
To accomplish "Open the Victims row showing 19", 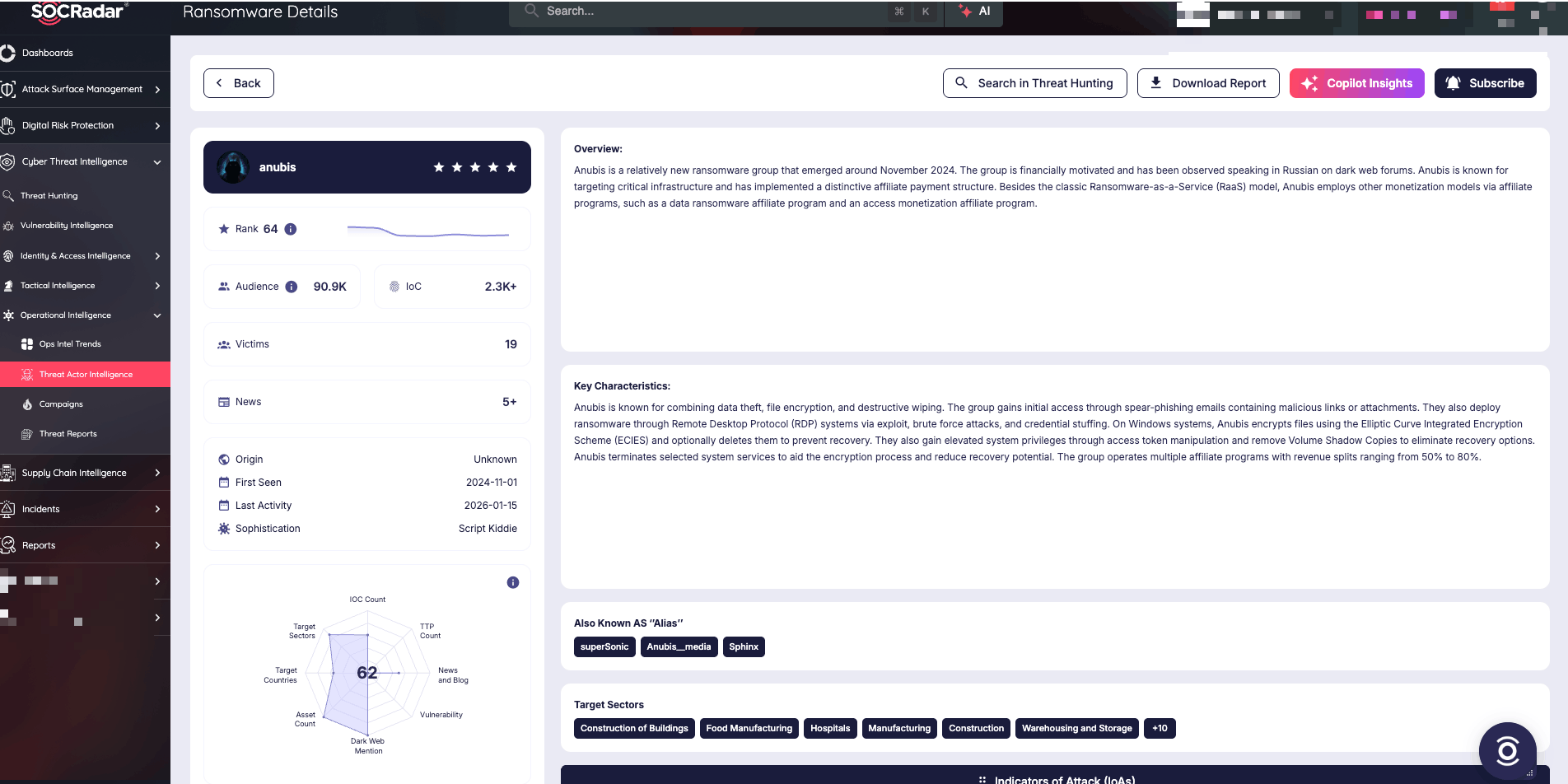I will tap(367, 344).
